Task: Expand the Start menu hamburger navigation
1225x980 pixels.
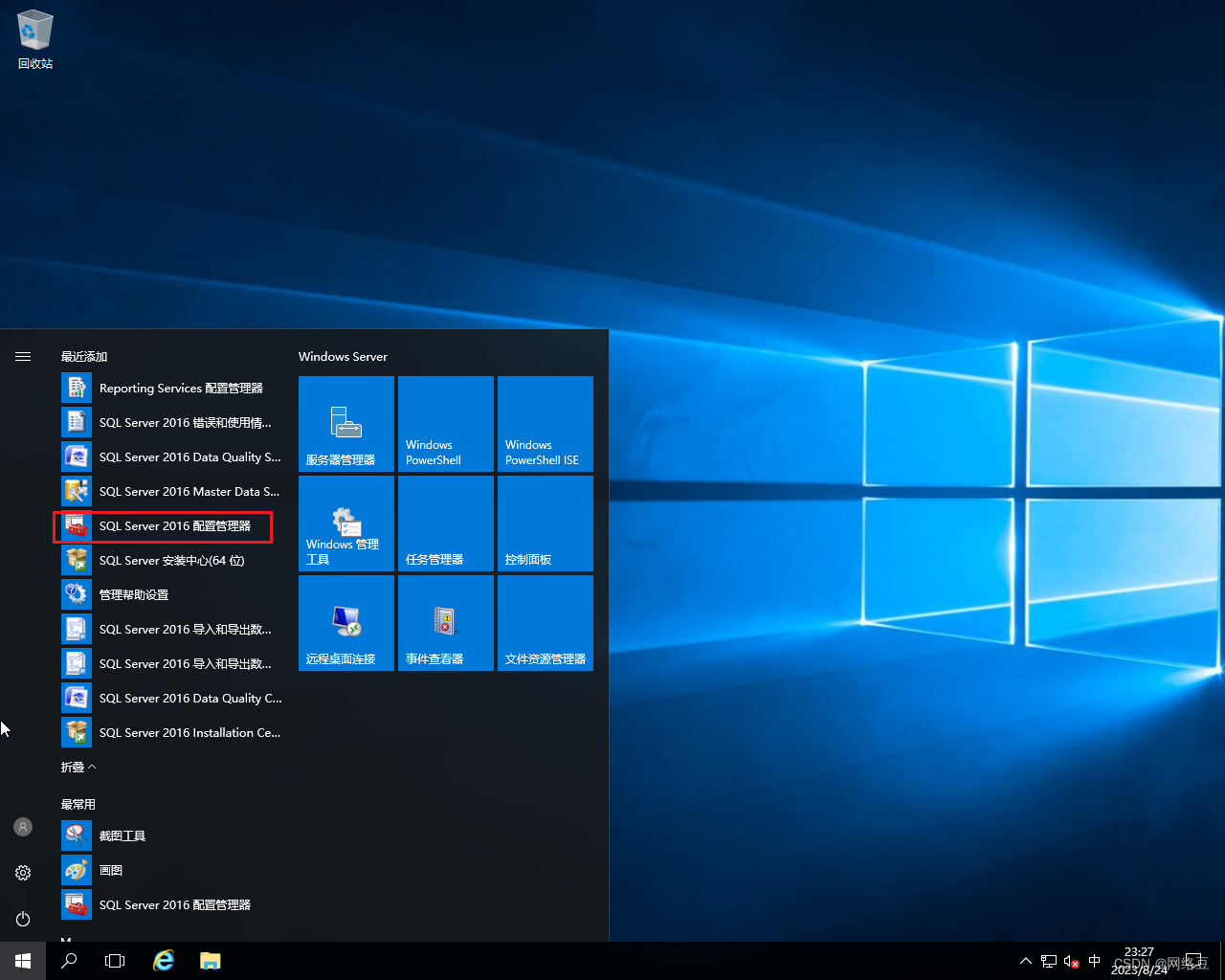Action: (23, 357)
